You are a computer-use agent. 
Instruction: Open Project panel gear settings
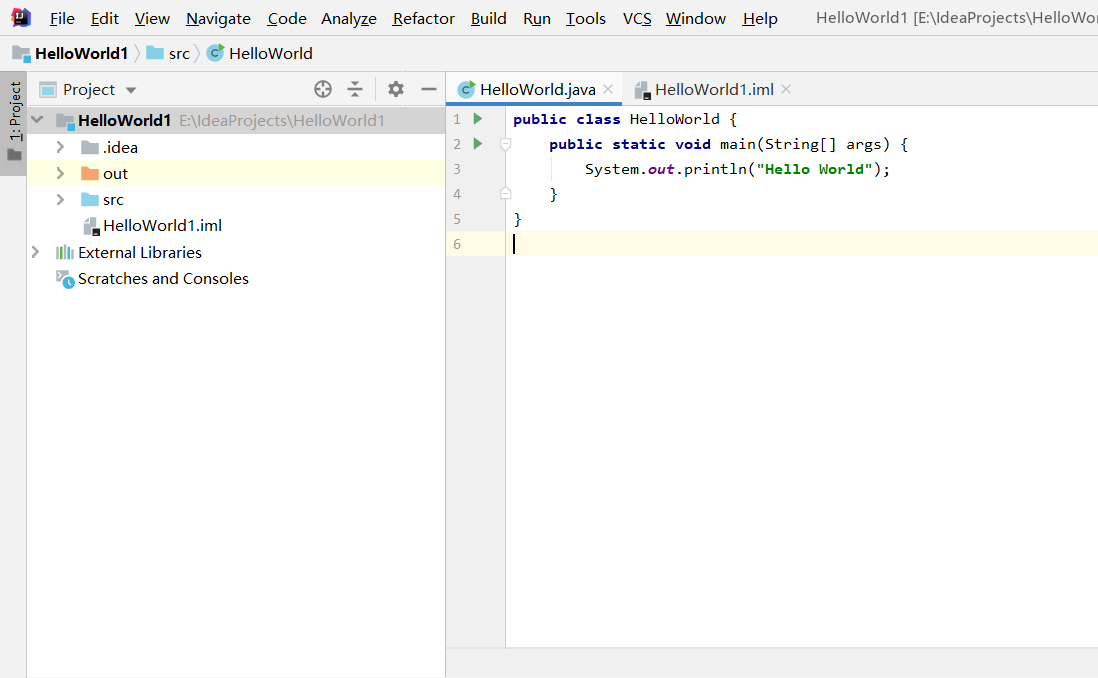pyautogui.click(x=396, y=89)
